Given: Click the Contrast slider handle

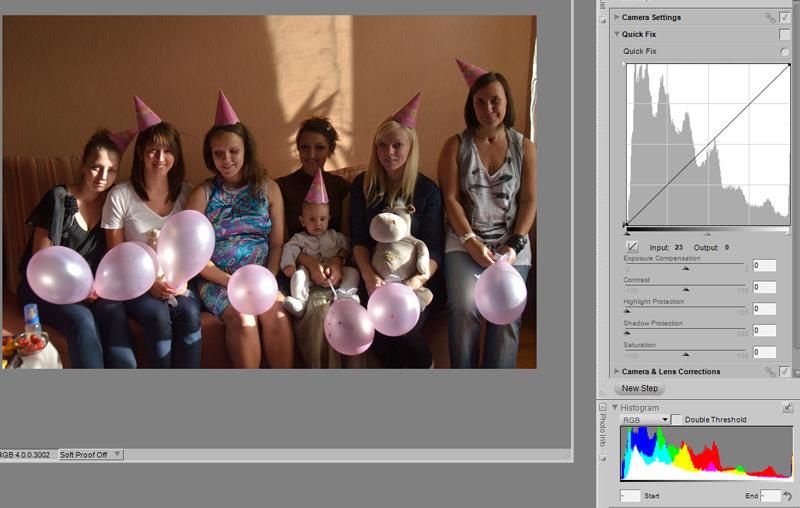Looking at the screenshot, I should coord(686,289).
